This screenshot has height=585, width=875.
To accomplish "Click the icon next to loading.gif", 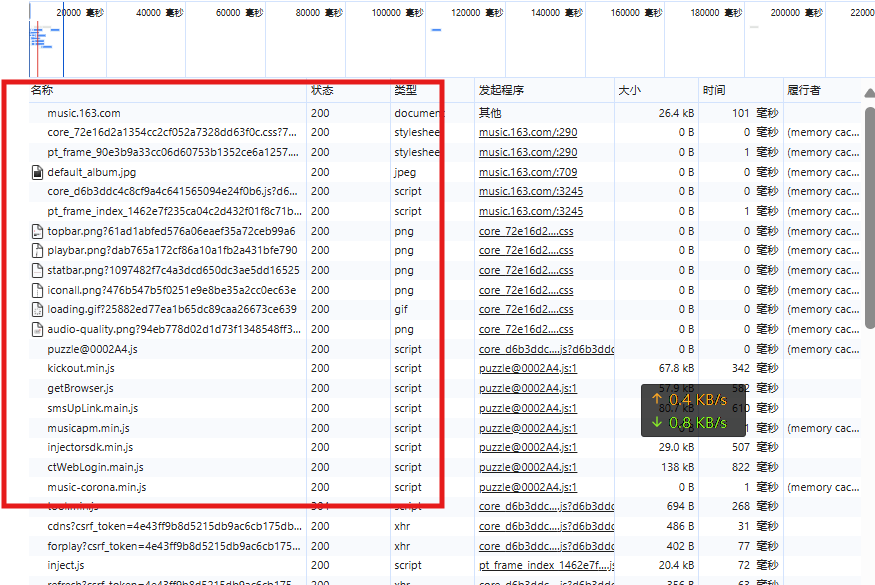I will tap(37, 310).
